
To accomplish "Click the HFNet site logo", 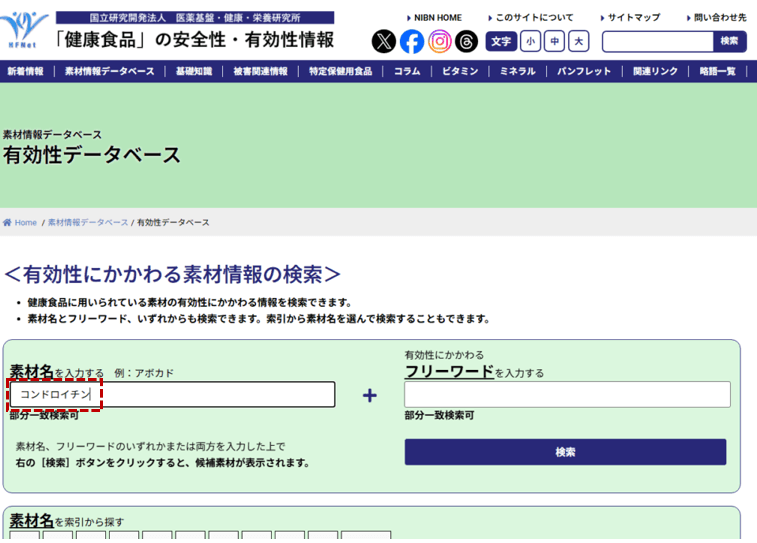I will 24,28.
